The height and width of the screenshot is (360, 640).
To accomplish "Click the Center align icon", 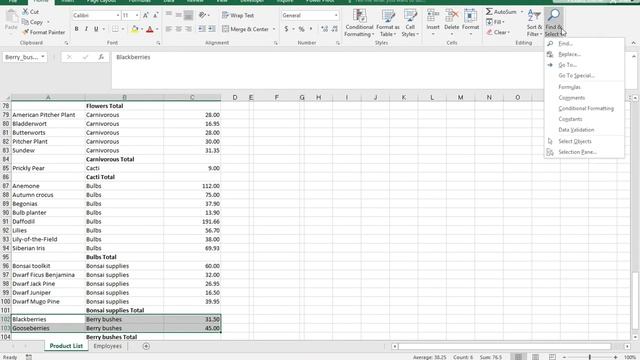I will point(178,29).
